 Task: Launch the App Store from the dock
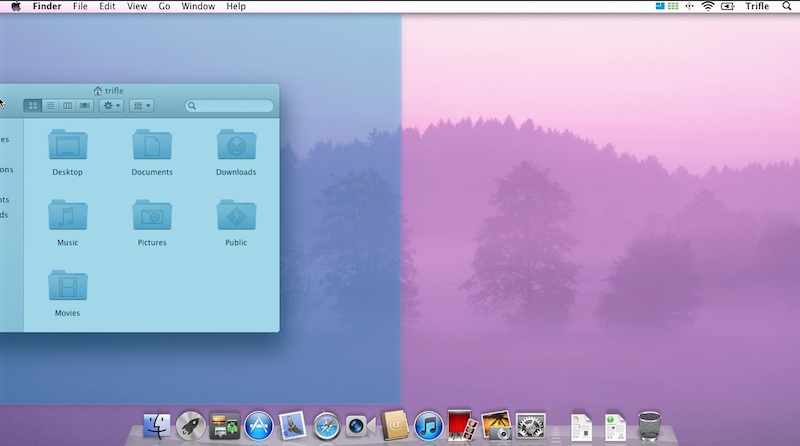tap(259, 426)
